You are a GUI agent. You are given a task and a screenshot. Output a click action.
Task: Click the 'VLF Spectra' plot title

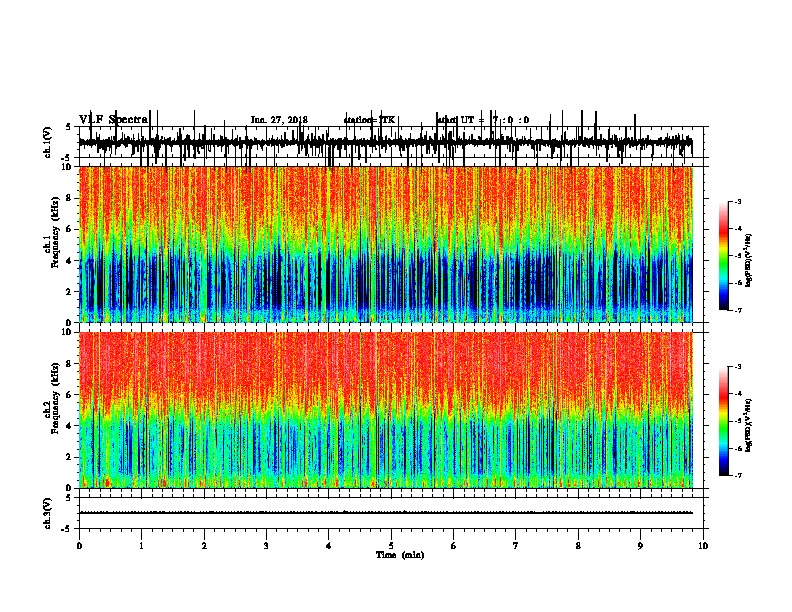(114, 120)
